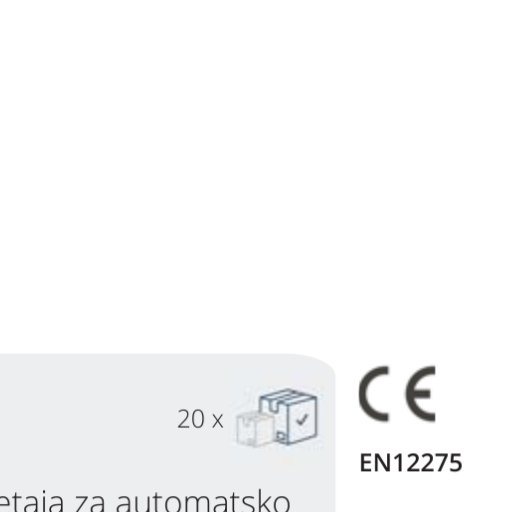
Task: Click the EN12275 standard label
Action: click(411, 463)
